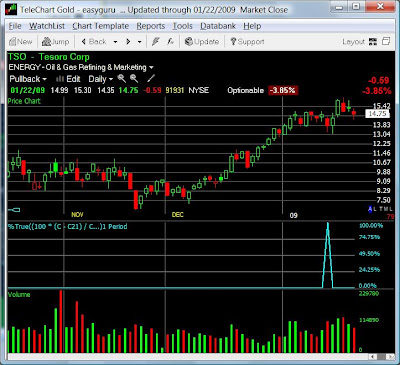
Task: Click the Update button
Action: click(x=202, y=42)
